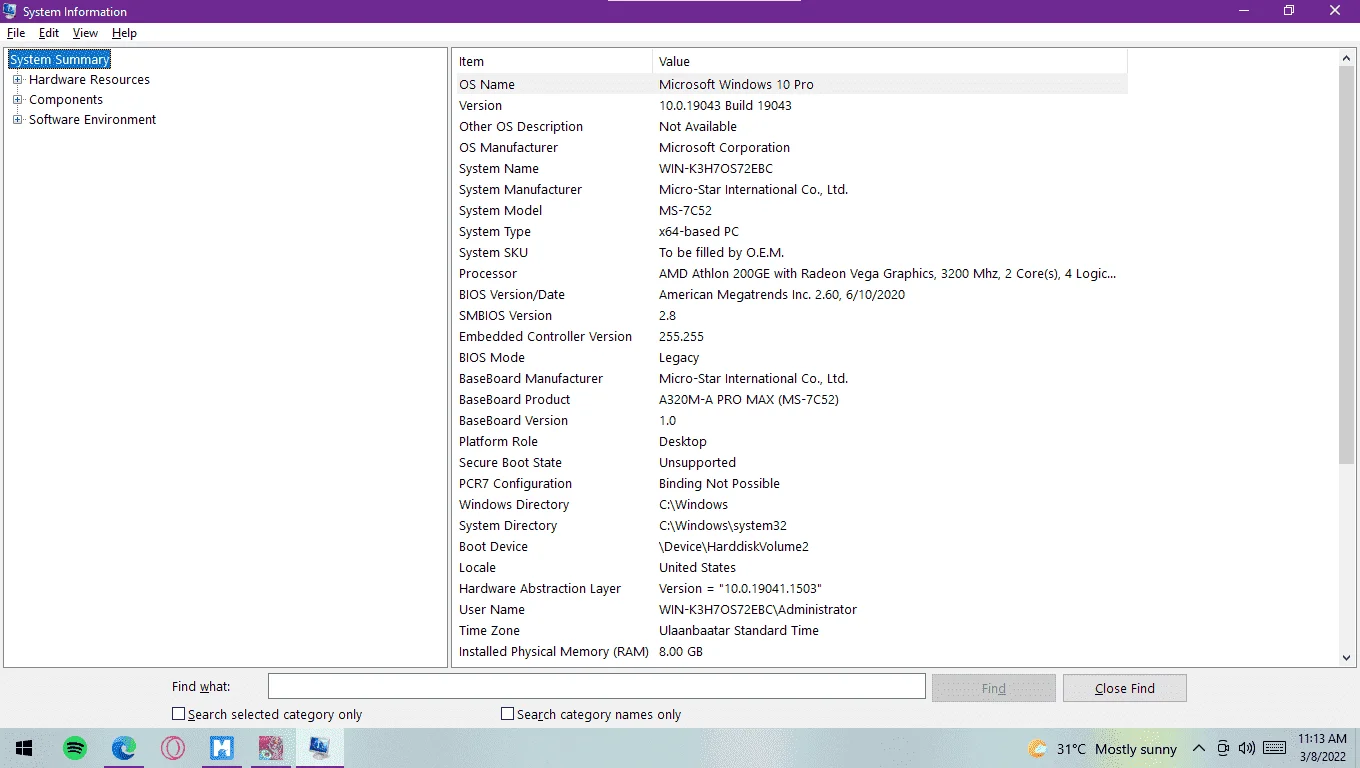Click the 'C:\Windows\system32' value
1360x768 pixels.
pos(722,526)
